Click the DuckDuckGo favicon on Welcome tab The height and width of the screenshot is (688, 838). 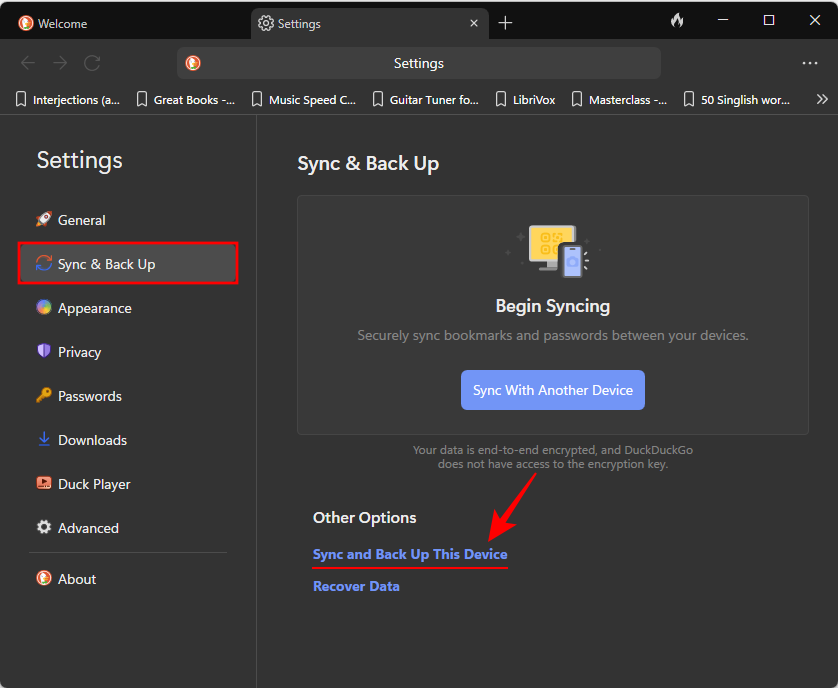point(26,23)
